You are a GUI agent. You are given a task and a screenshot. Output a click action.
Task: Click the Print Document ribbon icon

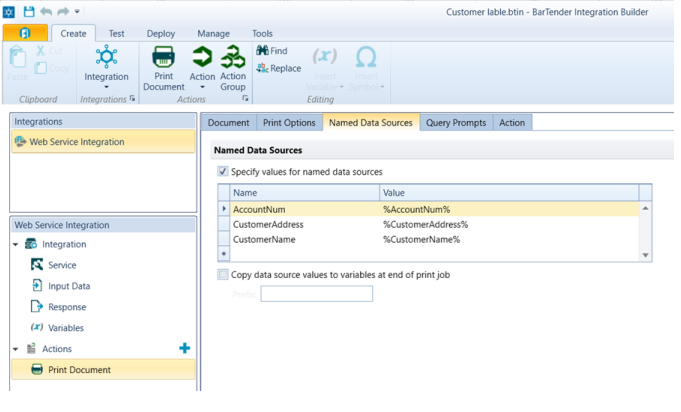coord(164,57)
